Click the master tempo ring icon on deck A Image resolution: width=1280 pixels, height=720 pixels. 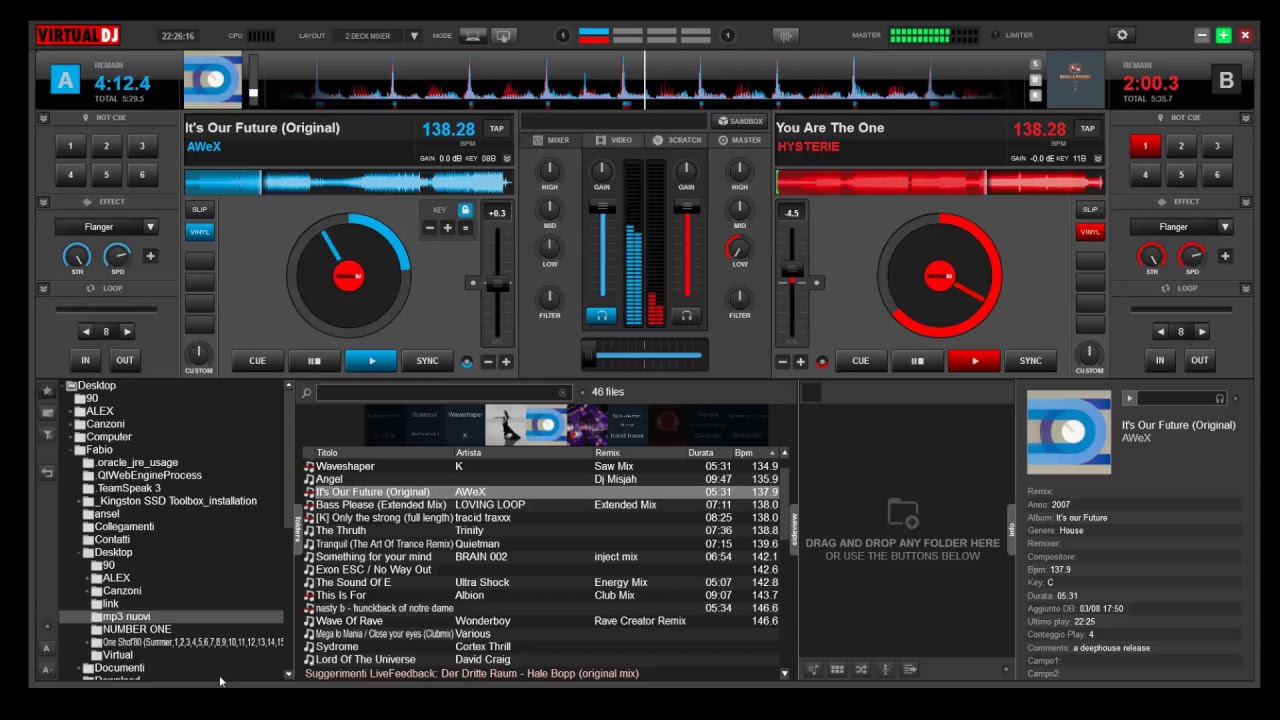coord(466,362)
